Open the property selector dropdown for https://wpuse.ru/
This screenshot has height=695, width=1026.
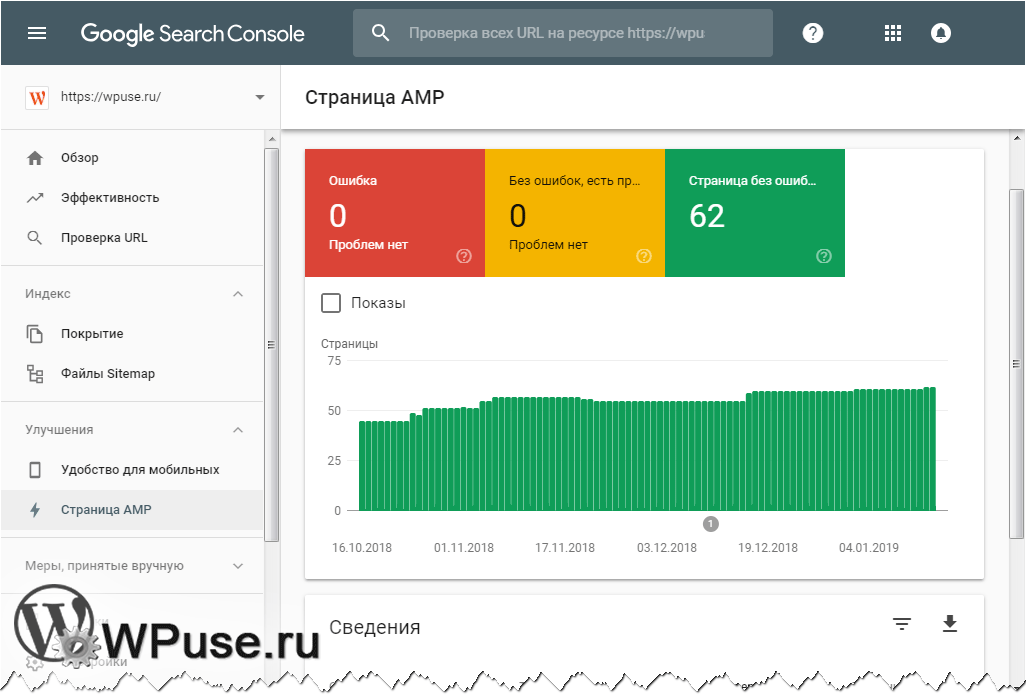coord(260,98)
